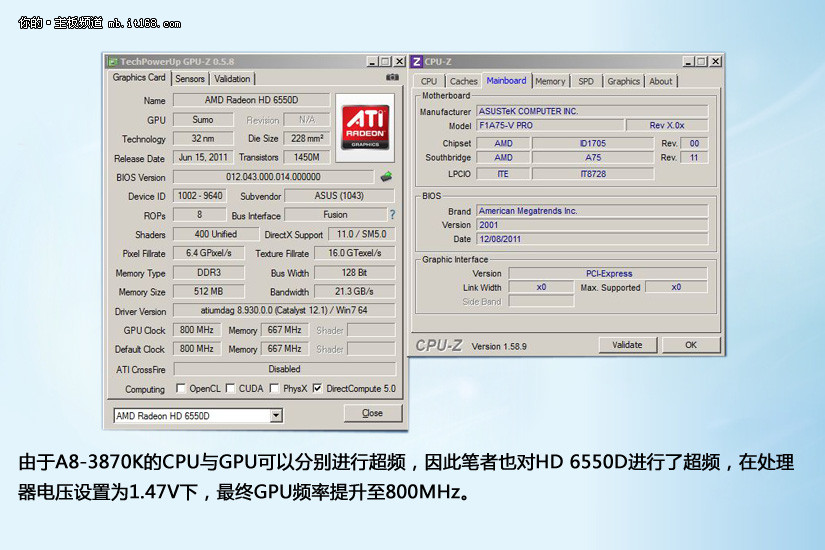825x550 pixels.
Task: Maximize the GPU-Z window
Action: [x=386, y=61]
